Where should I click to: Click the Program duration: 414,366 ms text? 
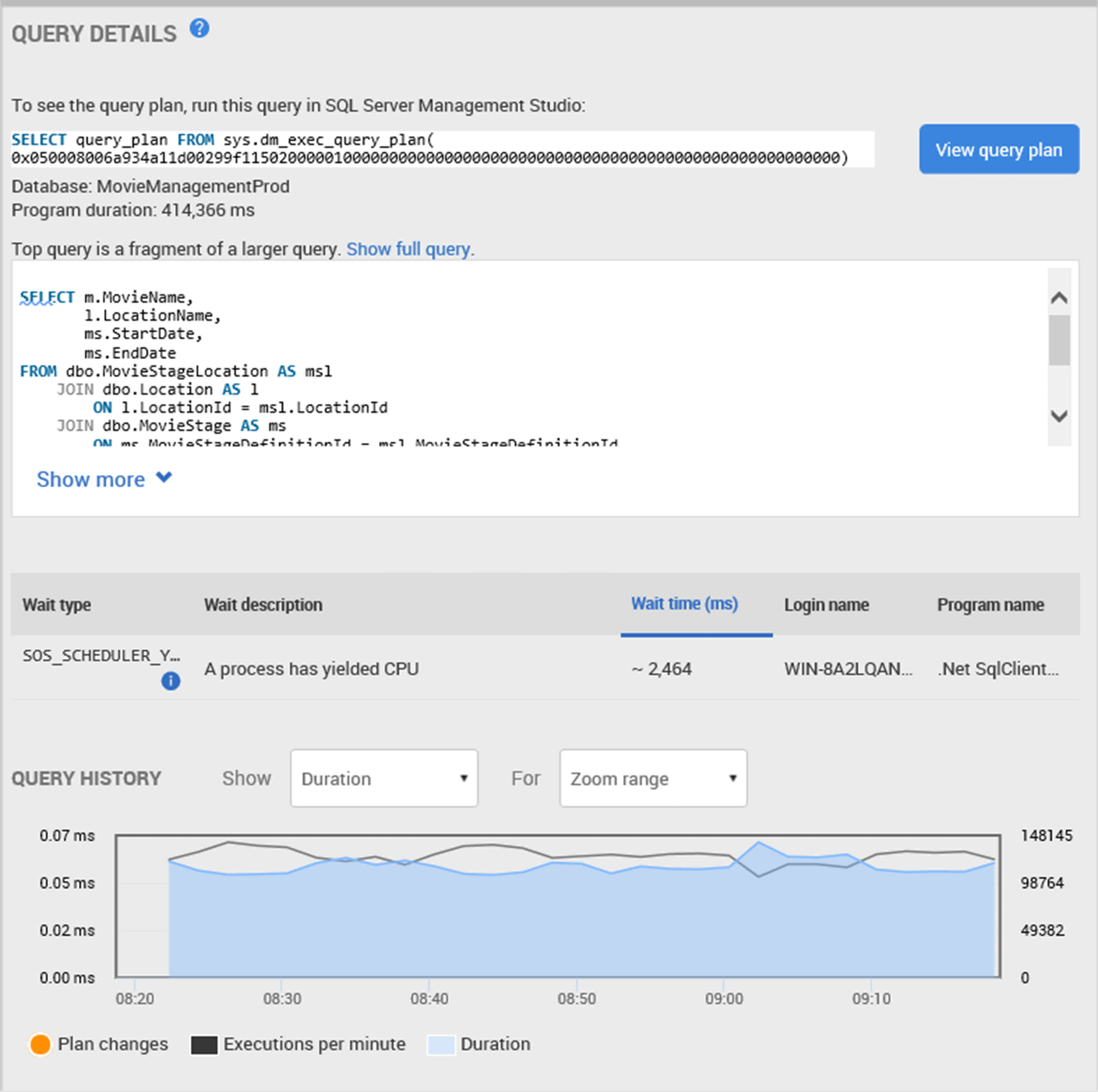click(133, 210)
